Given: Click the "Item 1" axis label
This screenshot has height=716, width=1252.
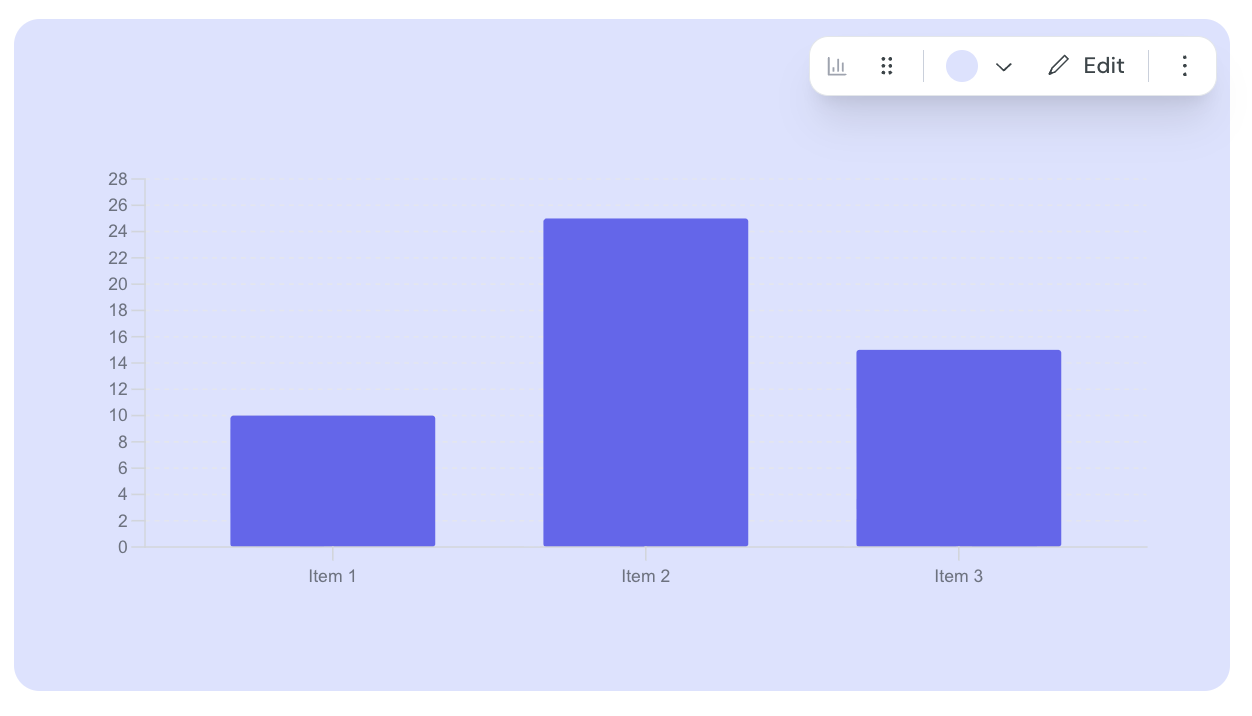Looking at the screenshot, I should coord(333,576).
